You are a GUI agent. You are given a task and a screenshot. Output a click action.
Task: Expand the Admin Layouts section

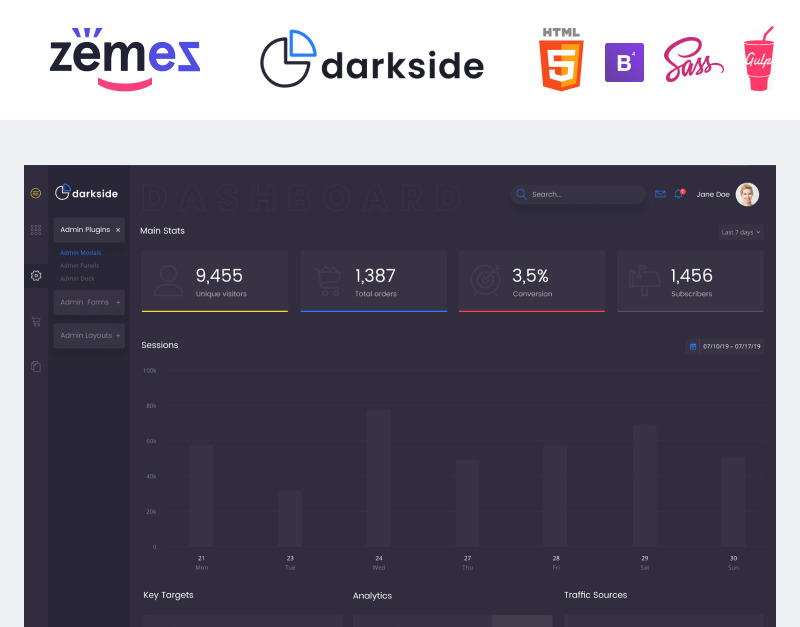[x=117, y=336]
